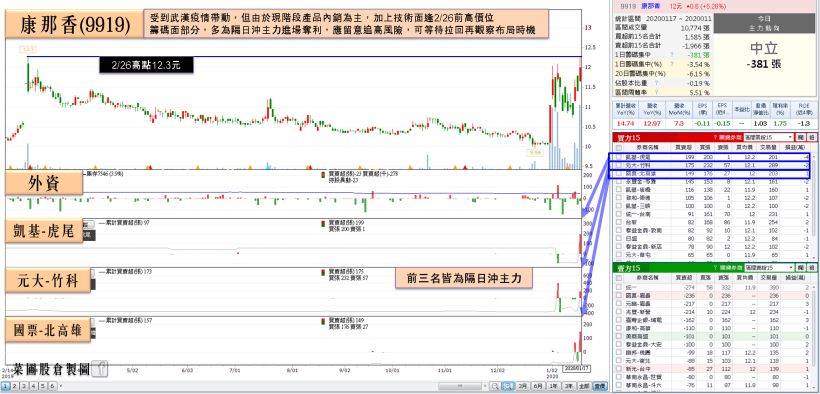Set chart range to 全部

click(x=585, y=386)
